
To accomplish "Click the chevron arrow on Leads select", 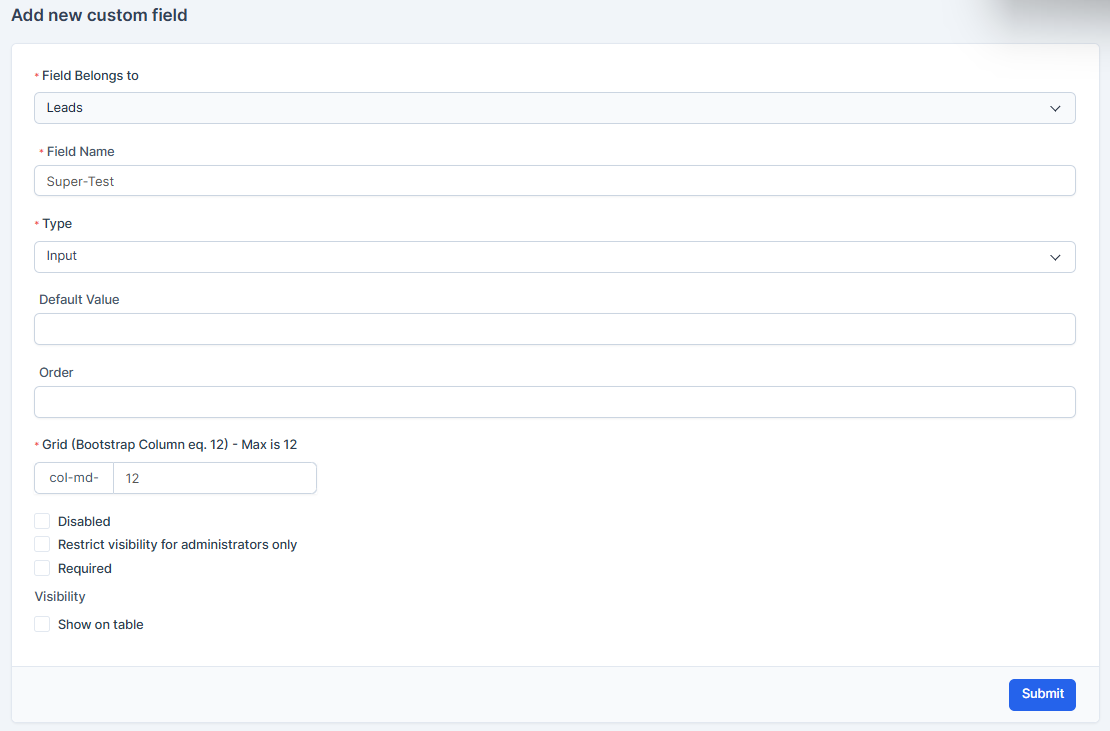I will [1055, 108].
